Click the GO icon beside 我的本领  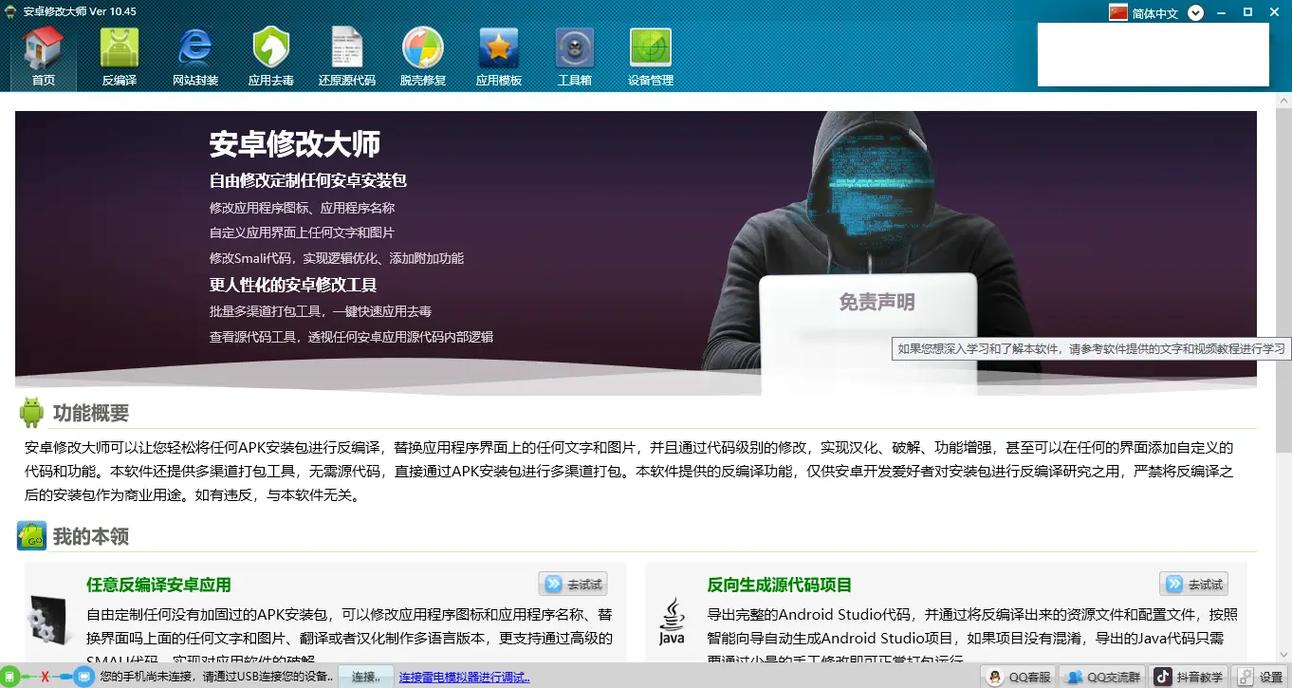click(32, 536)
